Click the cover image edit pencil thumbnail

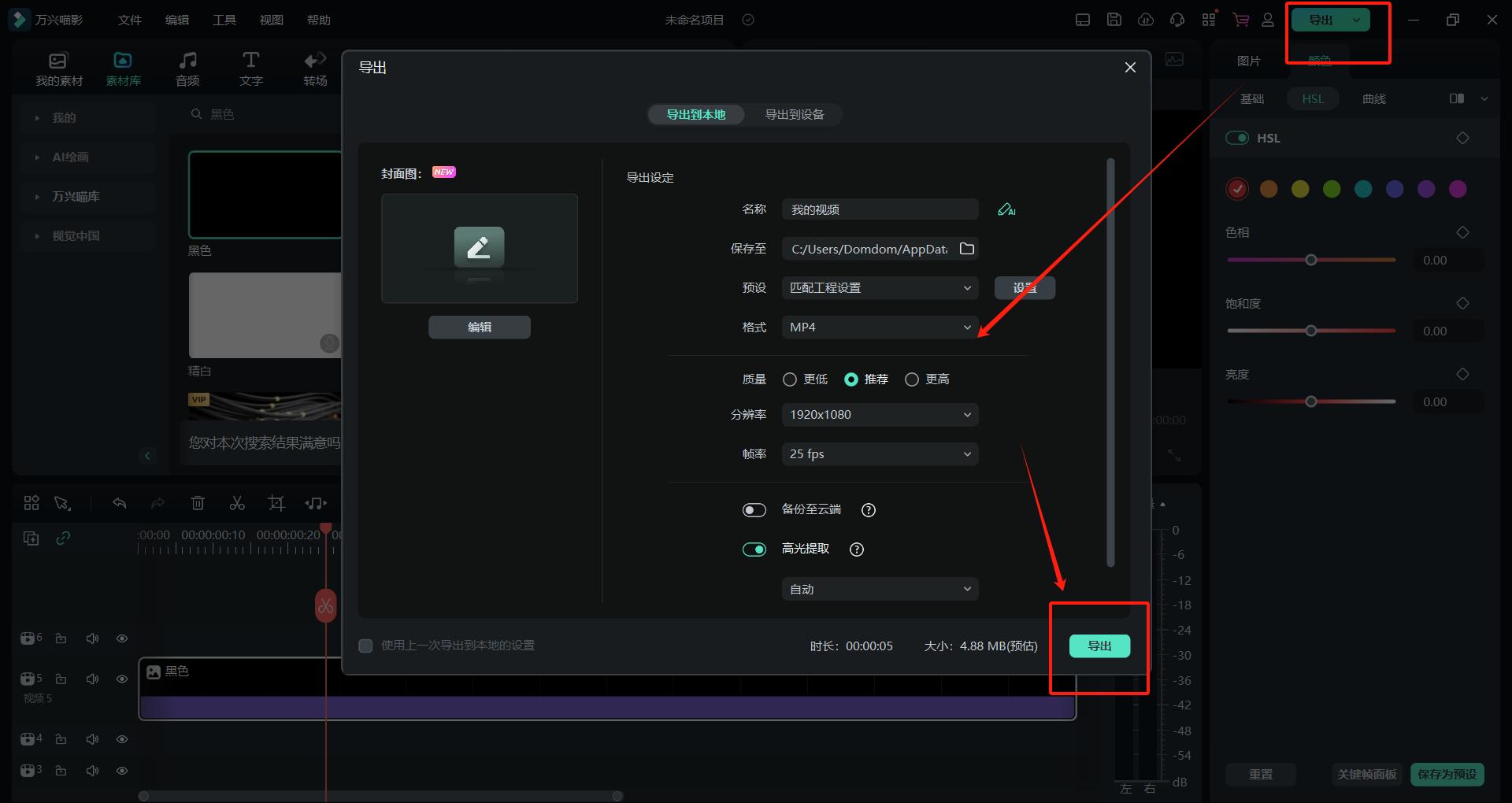(x=479, y=248)
